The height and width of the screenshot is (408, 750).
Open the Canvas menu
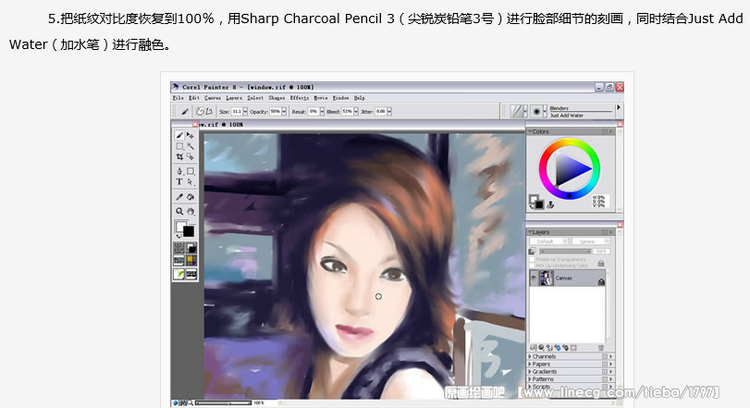click(x=213, y=98)
